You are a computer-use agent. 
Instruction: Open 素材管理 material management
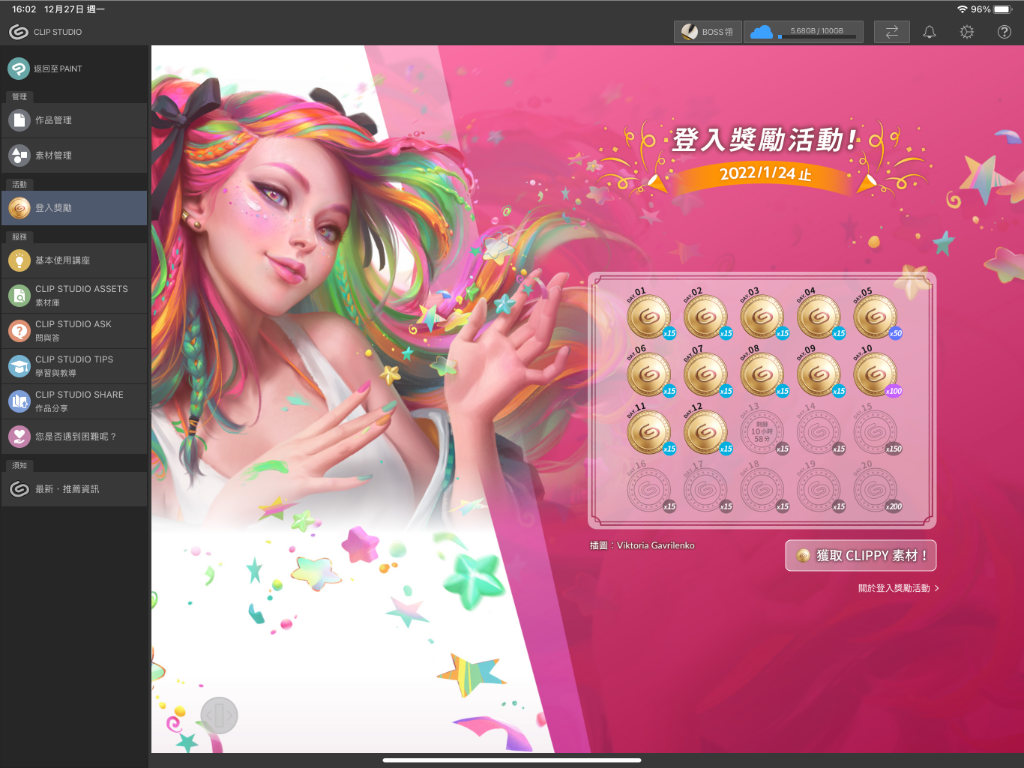click(x=74, y=155)
